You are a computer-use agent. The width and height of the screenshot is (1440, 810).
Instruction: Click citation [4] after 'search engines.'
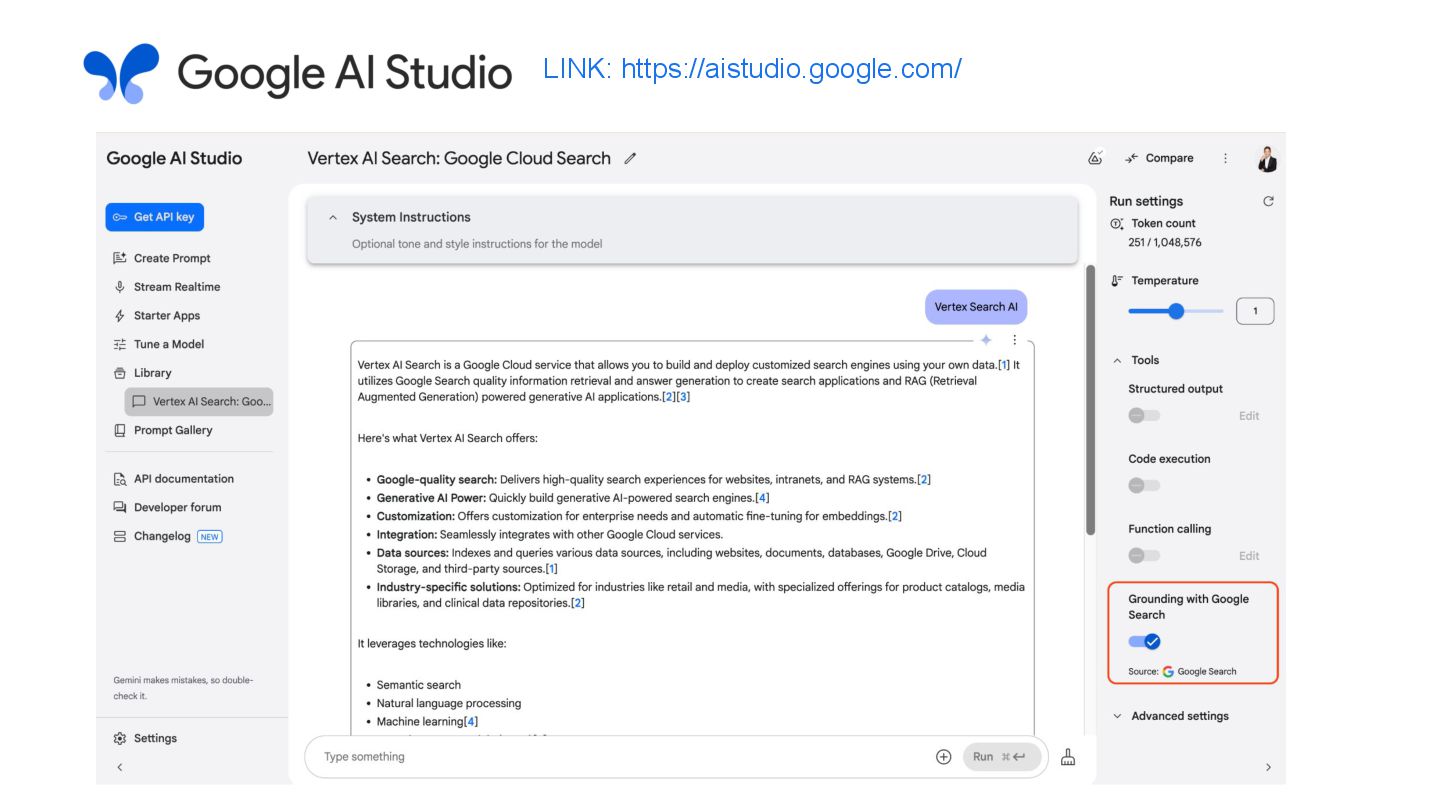tap(763, 498)
